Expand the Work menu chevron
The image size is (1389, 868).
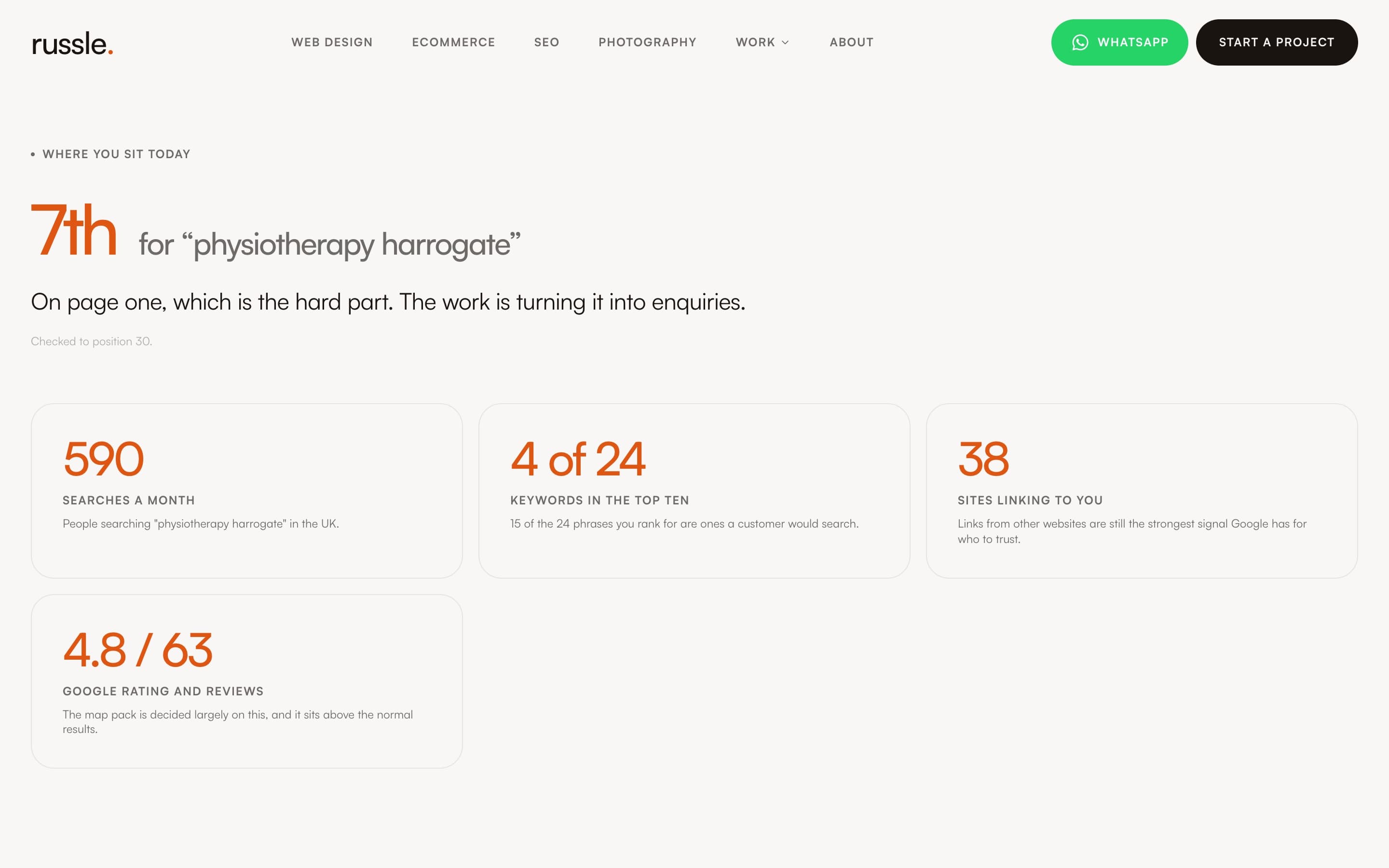[785, 42]
